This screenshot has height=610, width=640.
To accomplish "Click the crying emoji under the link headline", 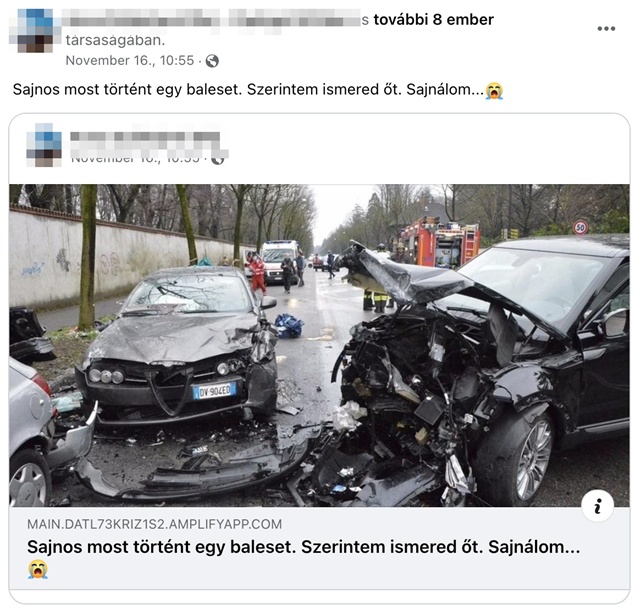I will pos(38,569).
